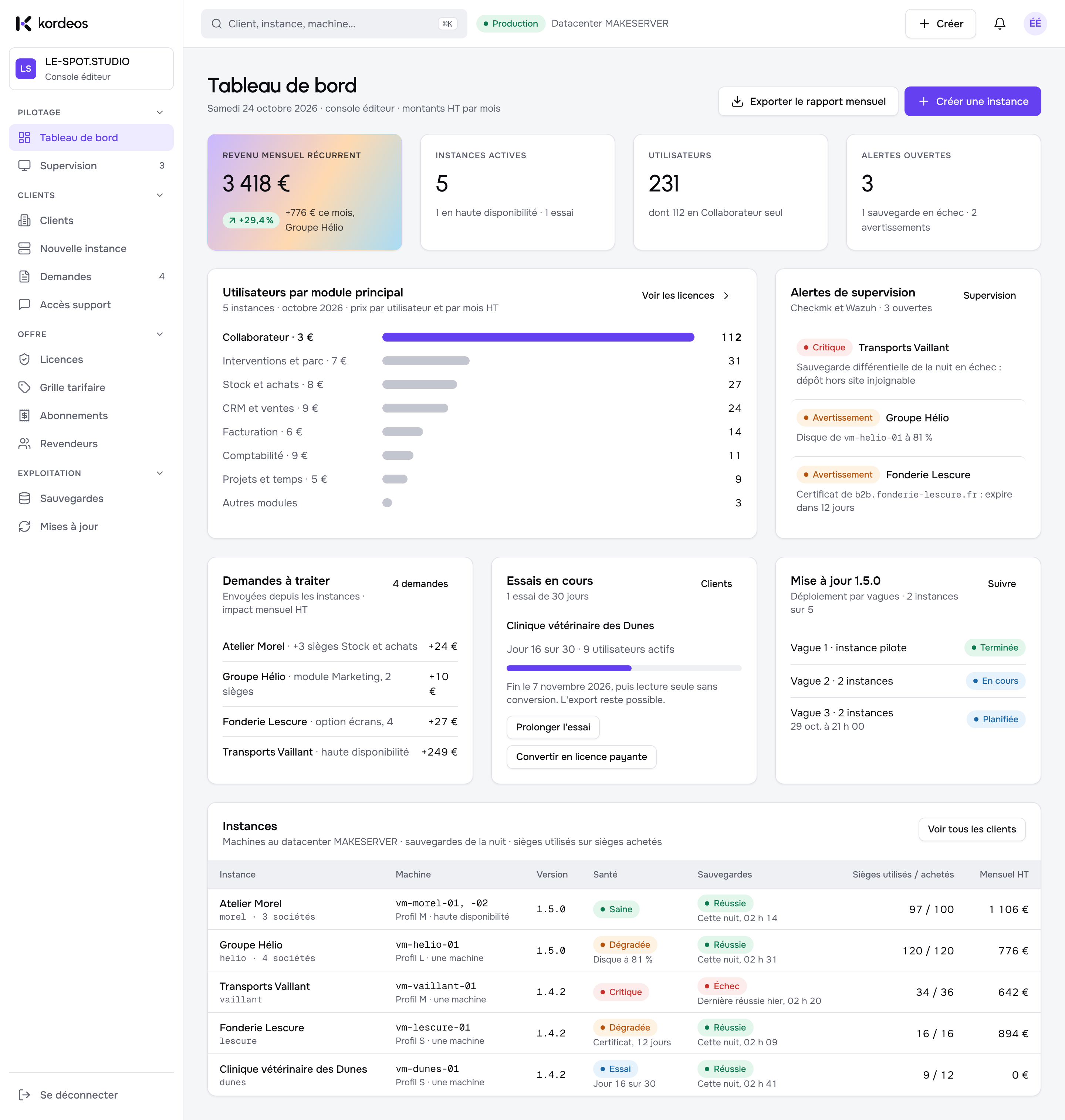Select Abonnements in the sidebar
This screenshot has width=1065, height=1120.
click(x=91, y=415)
